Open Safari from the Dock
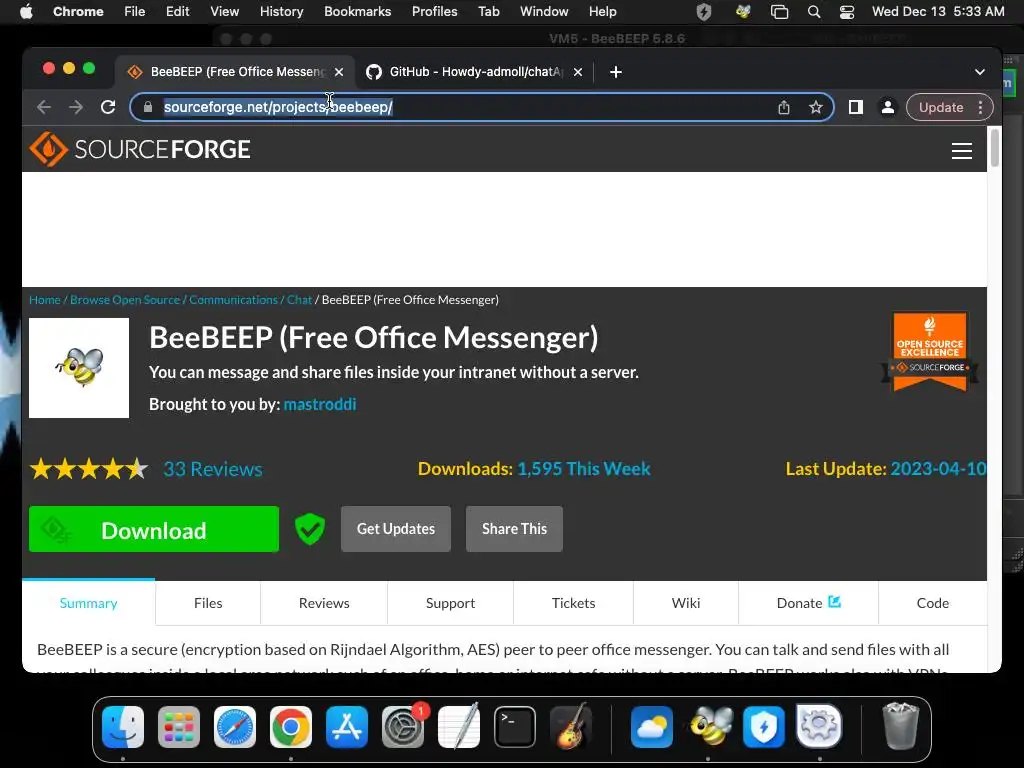Viewport: 1024px width, 768px height. coord(235,727)
